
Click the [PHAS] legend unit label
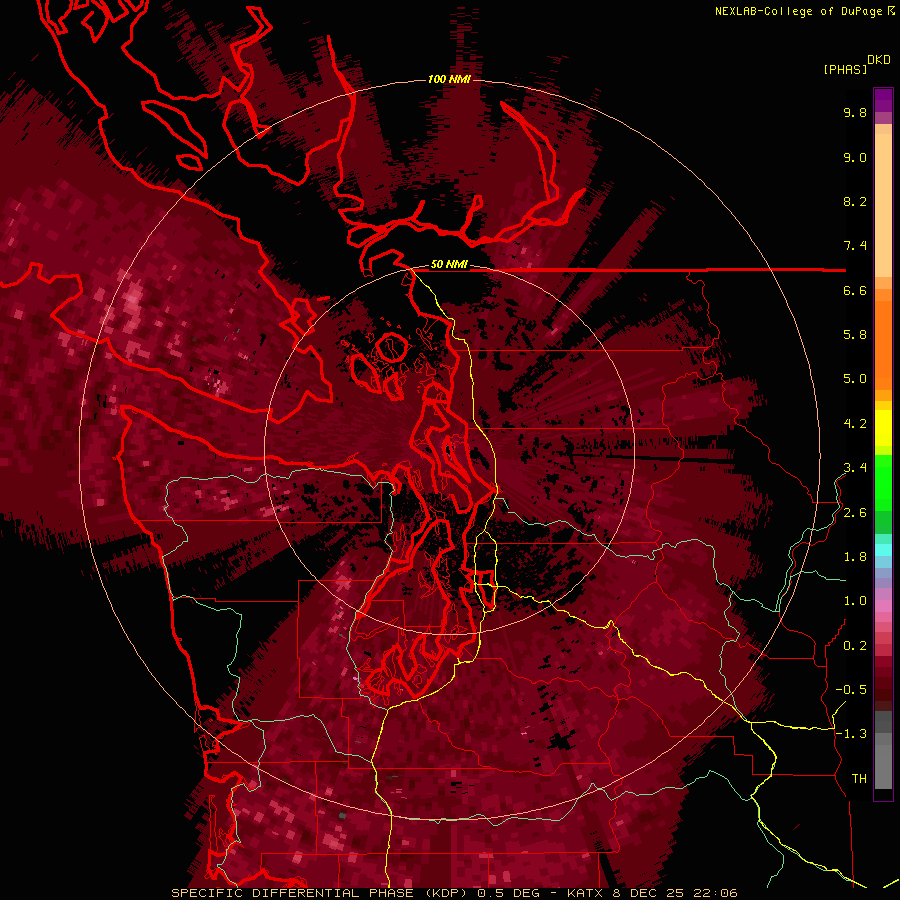click(x=845, y=69)
